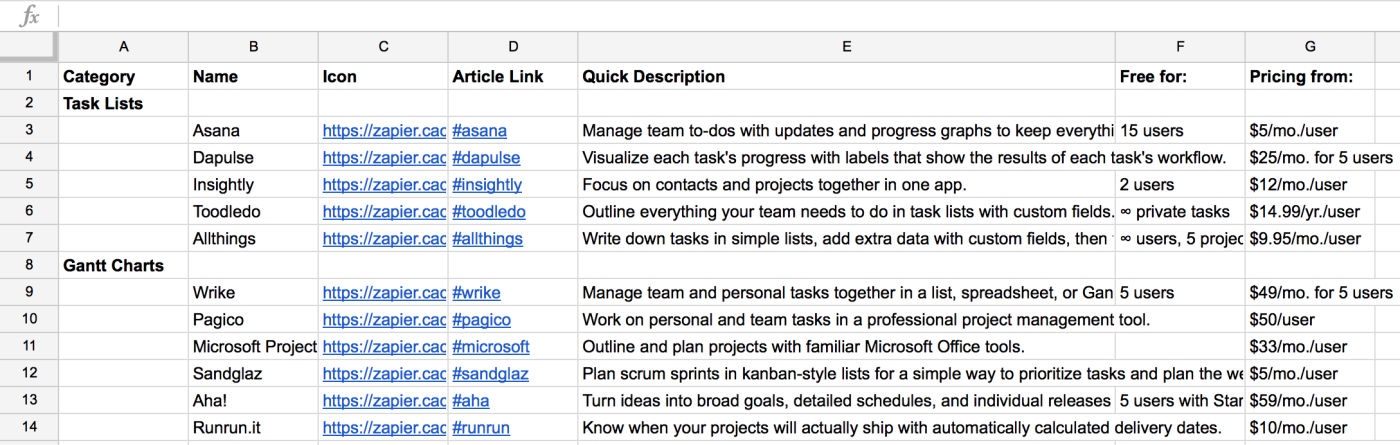Open the #asana article link

coord(480,130)
